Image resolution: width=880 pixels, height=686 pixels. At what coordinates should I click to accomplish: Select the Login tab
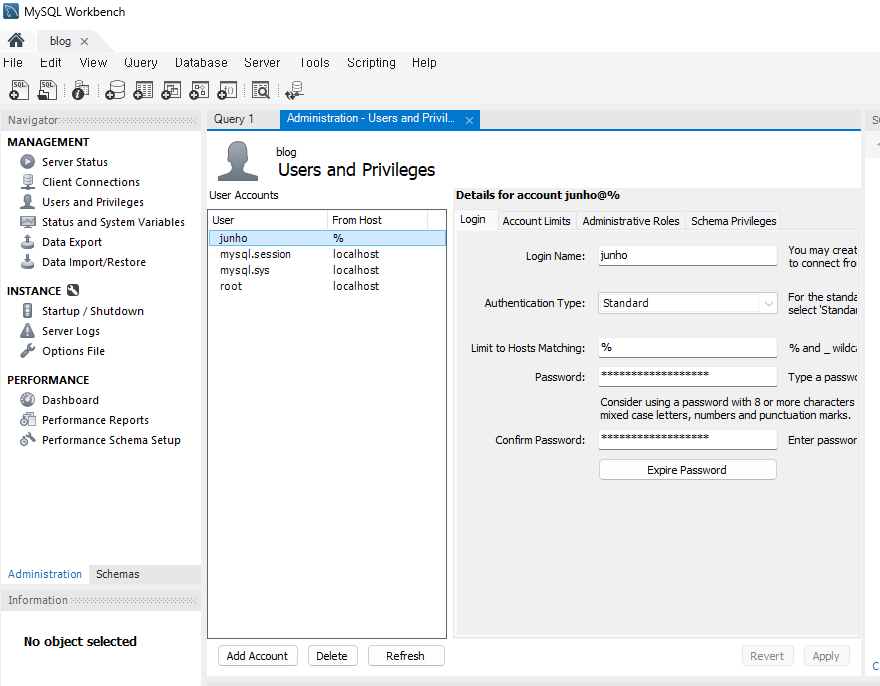click(473, 219)
